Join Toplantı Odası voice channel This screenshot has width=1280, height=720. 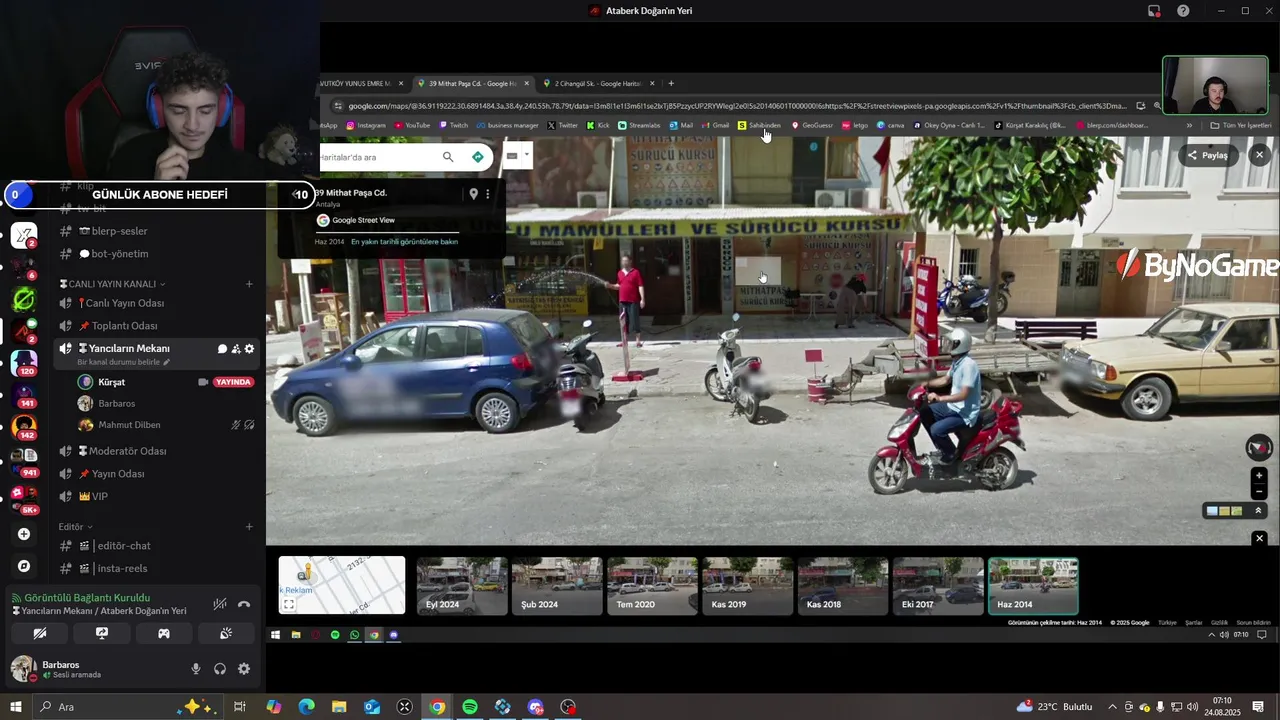tap(156, 326)
